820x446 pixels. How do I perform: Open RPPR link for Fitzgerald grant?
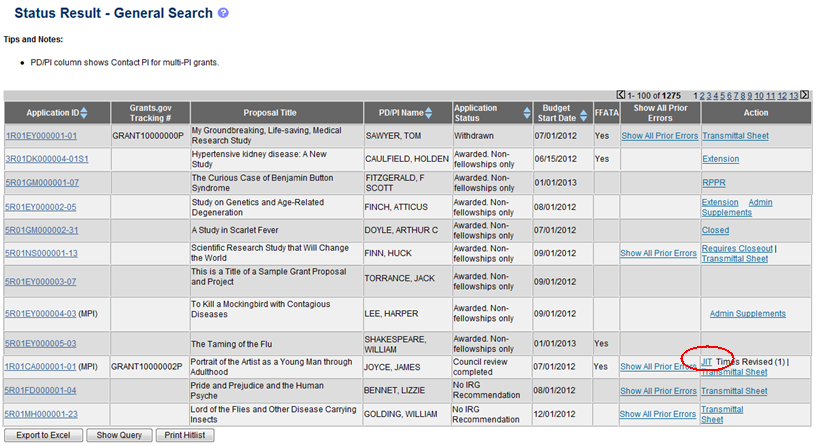click(x=714, y=182)
